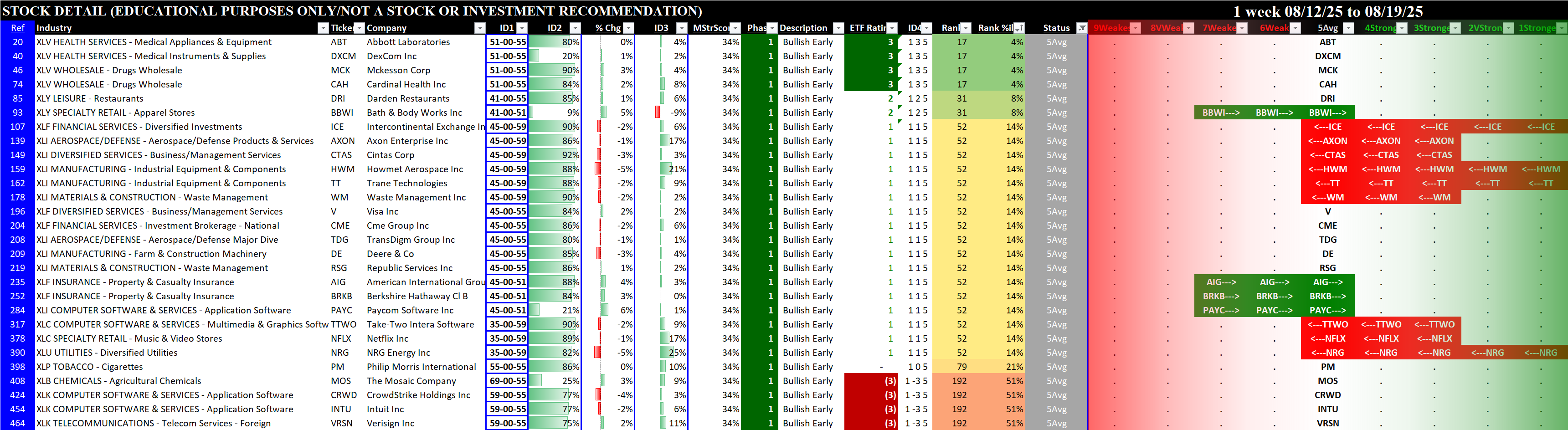Open the Company column filter dropdown
The image size is (1568, 430).
(480, 28)
